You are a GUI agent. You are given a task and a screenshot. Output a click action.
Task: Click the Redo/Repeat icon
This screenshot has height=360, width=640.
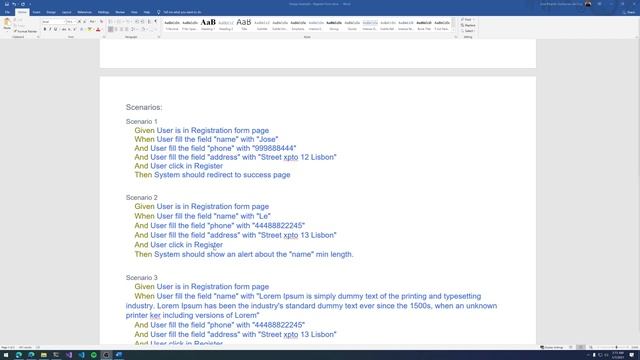coord(23,4)
